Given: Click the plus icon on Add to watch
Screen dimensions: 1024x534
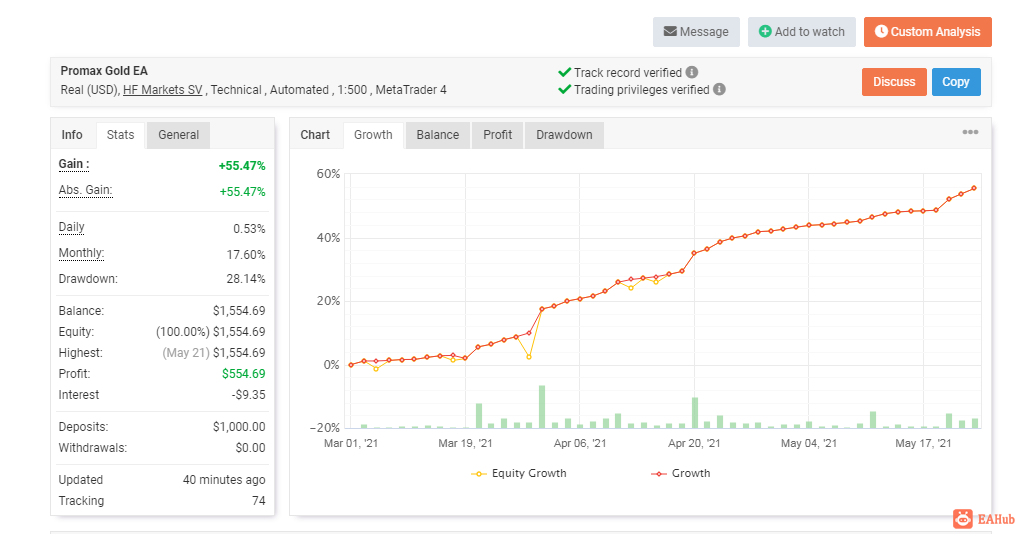Looking at the screenshot, I should pyautogui.click(x=765, y=32).
